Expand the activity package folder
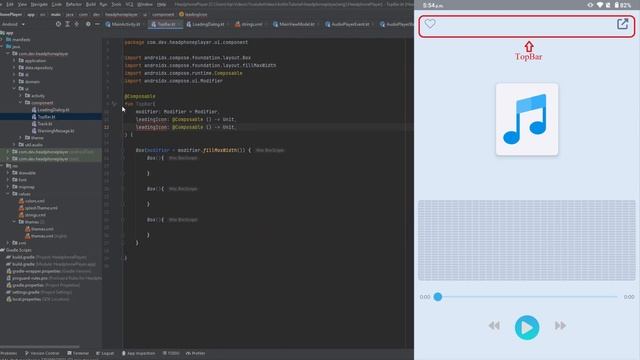Image resolution: width=640 pixels, height=360 pixels. coord(21,96)
